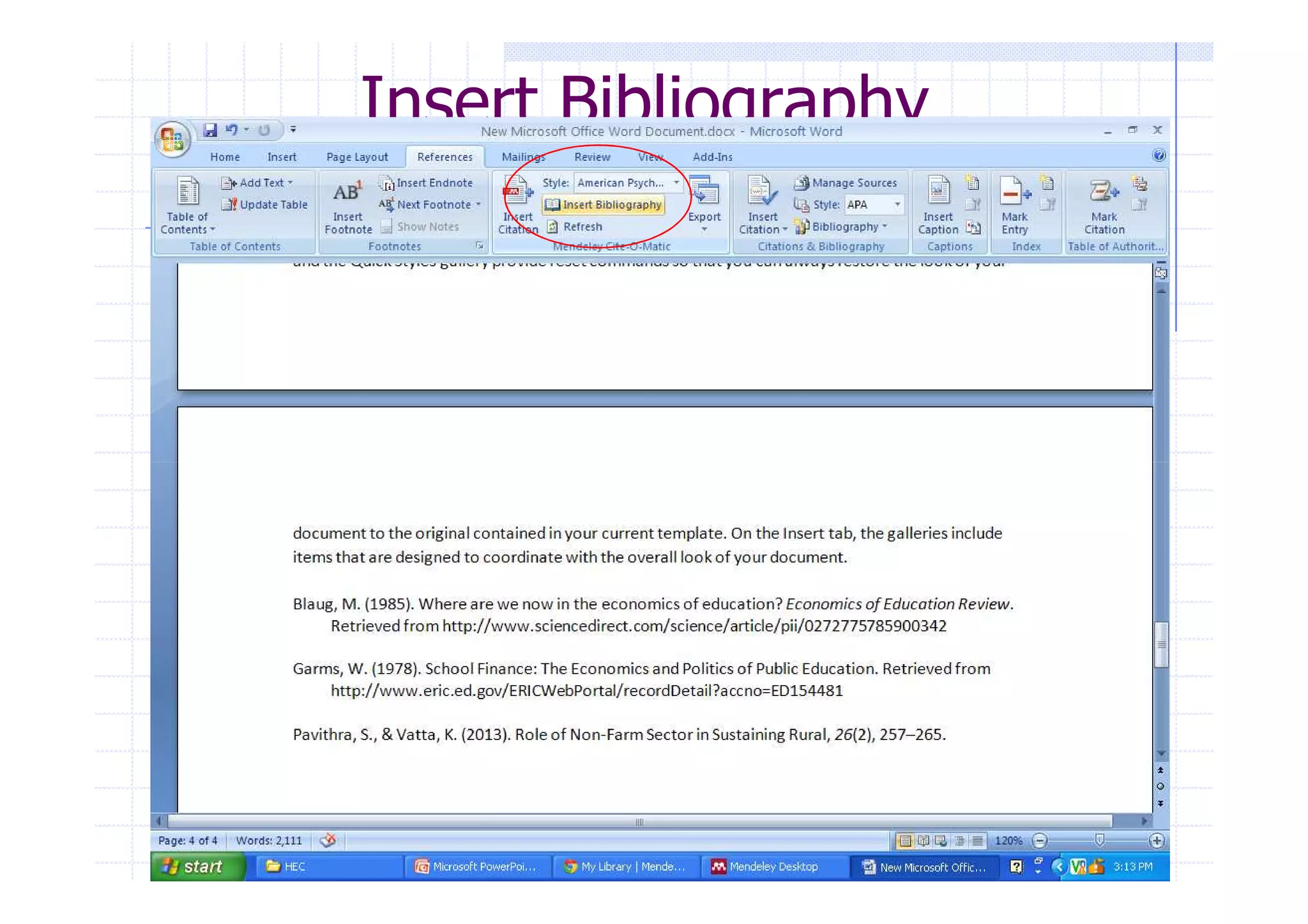
Task: Open the Mendeley Export menu
Action: click(704, 206)
